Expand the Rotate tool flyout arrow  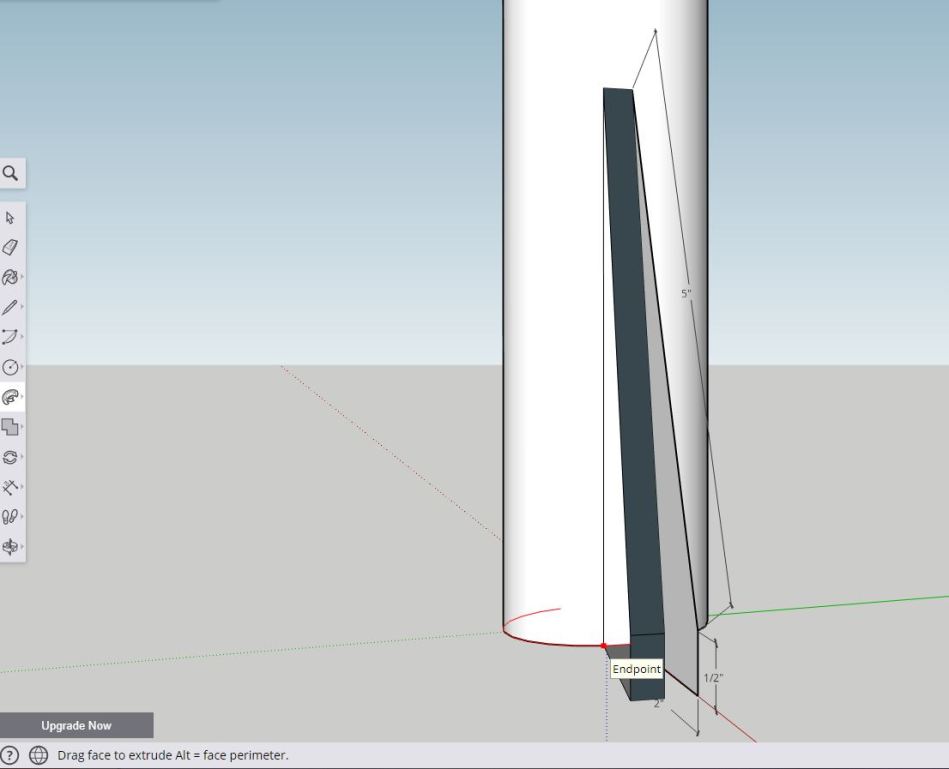tap(22, 457)
